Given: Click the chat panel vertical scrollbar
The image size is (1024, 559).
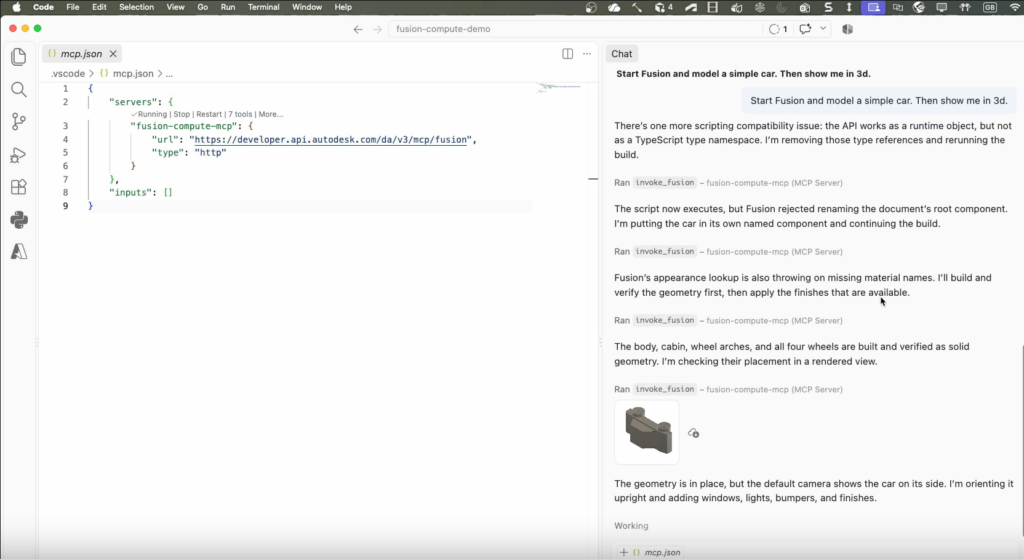Looking at the screenshot, I should coord(1021,441).
